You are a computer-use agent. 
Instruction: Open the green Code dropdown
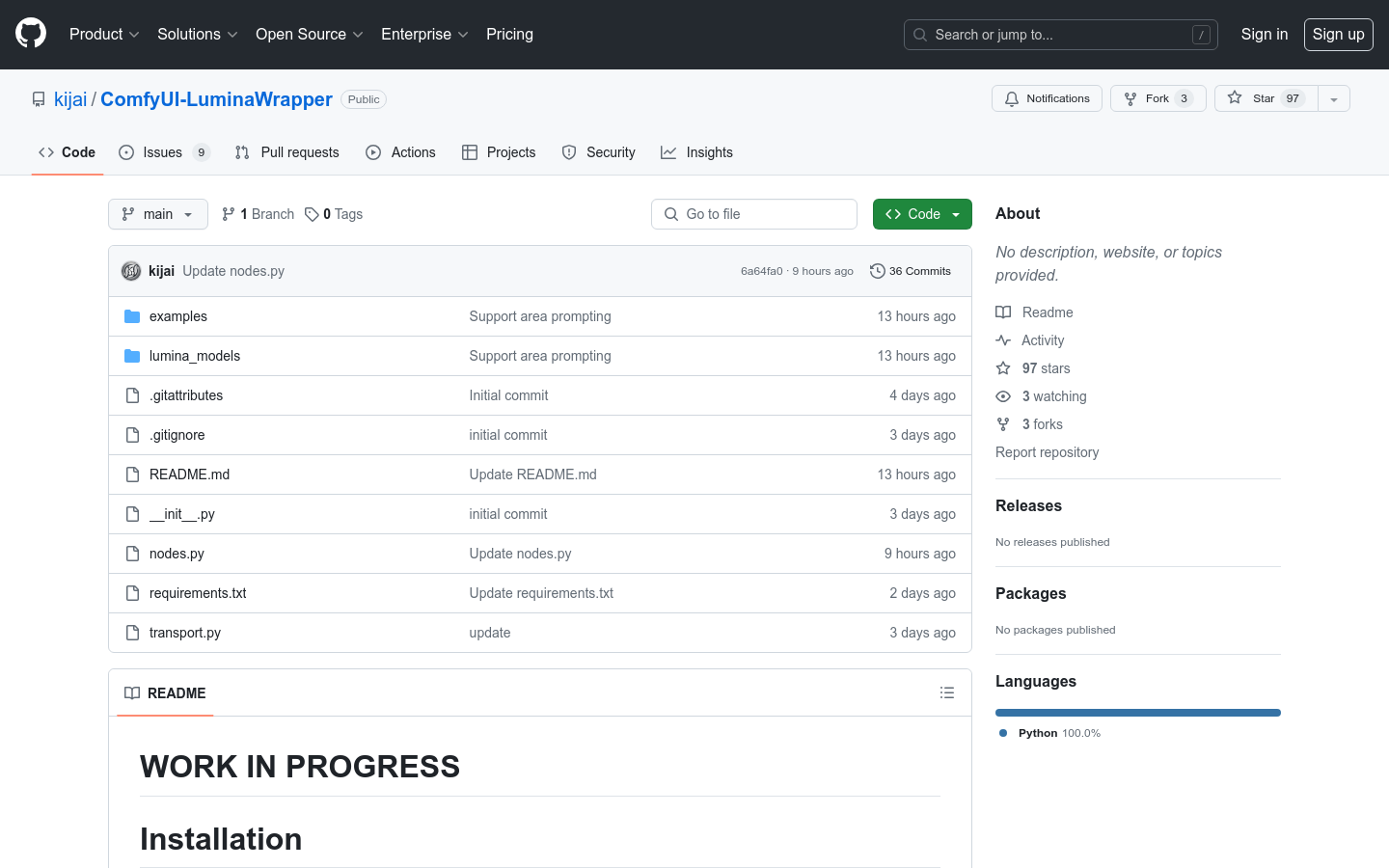(922, 214)
